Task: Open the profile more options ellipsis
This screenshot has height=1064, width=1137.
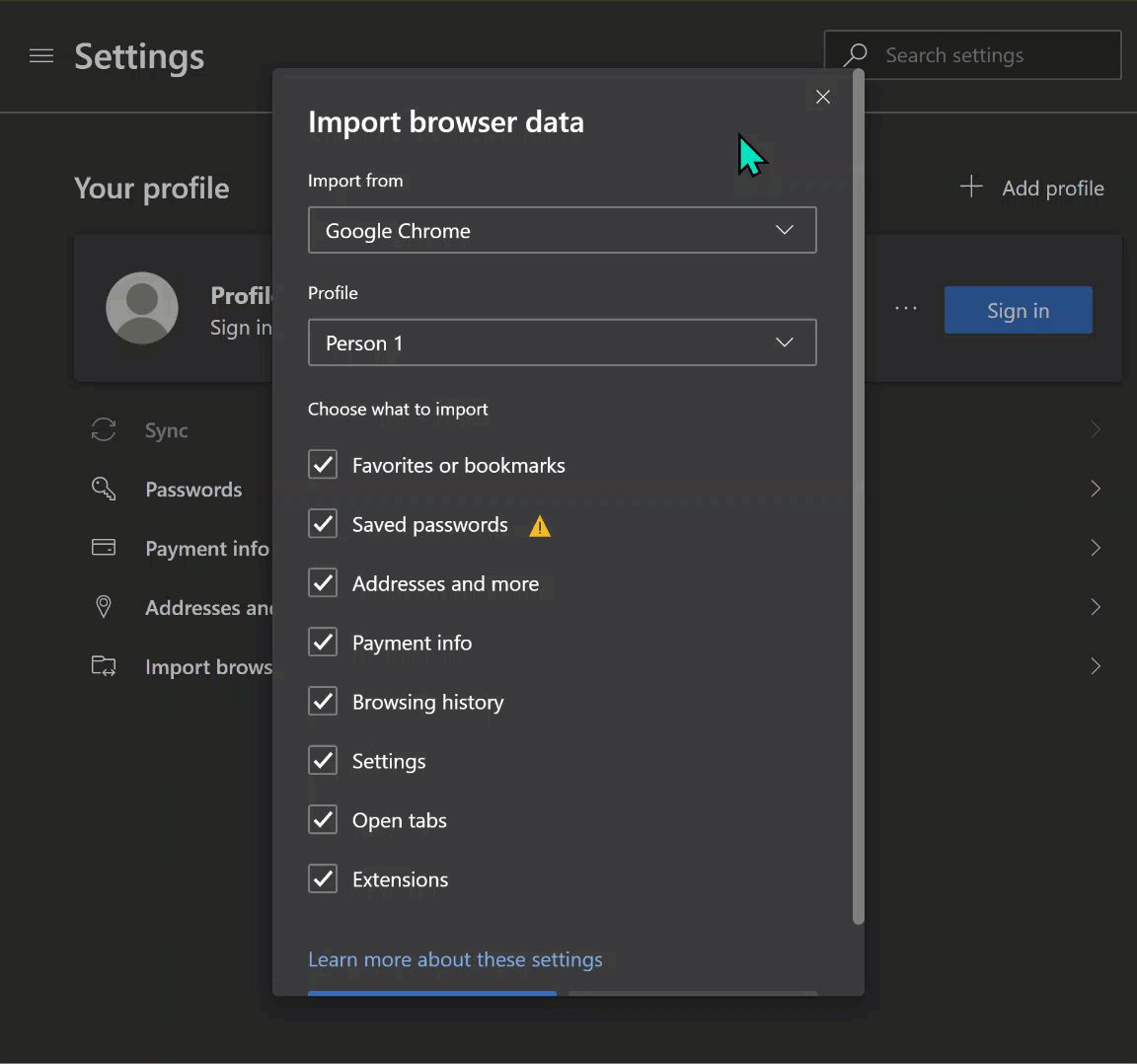Action: (906, 309)
